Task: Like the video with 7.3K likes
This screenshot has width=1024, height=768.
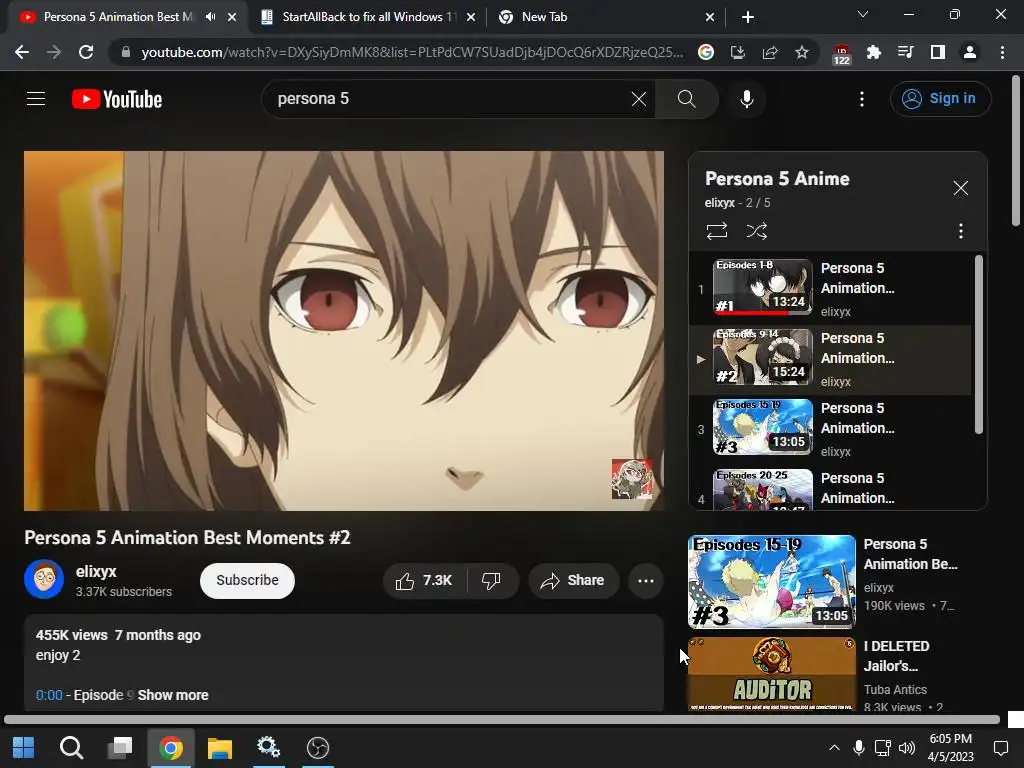Action: [x=424, y=581]
